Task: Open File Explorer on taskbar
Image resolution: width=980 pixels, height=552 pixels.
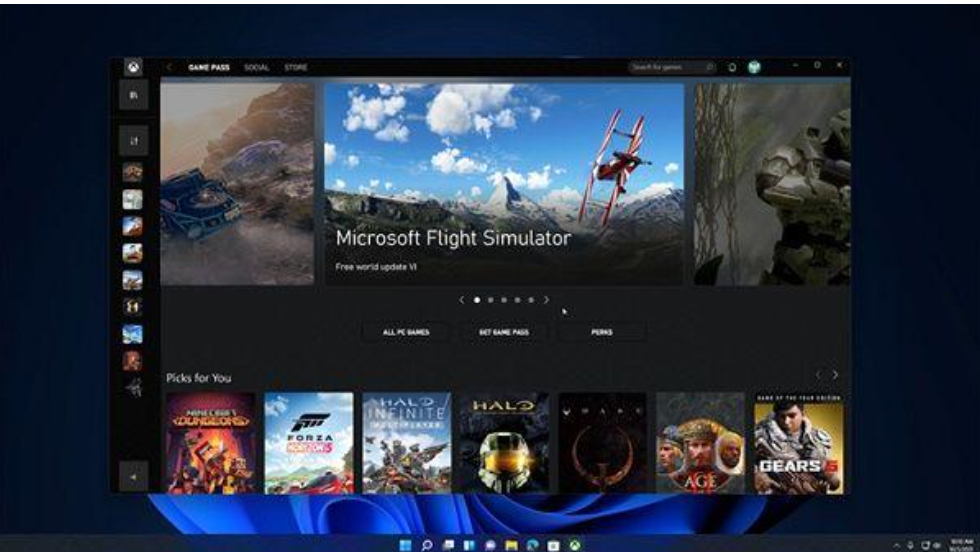Action: click(x=511, y=545)
